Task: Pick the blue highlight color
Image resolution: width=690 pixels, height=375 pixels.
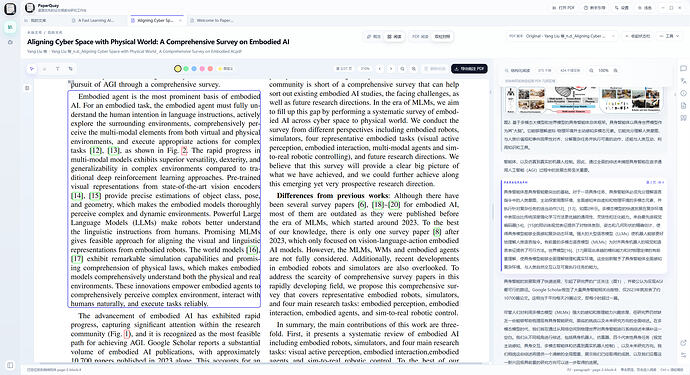Action: pos(194,69)
